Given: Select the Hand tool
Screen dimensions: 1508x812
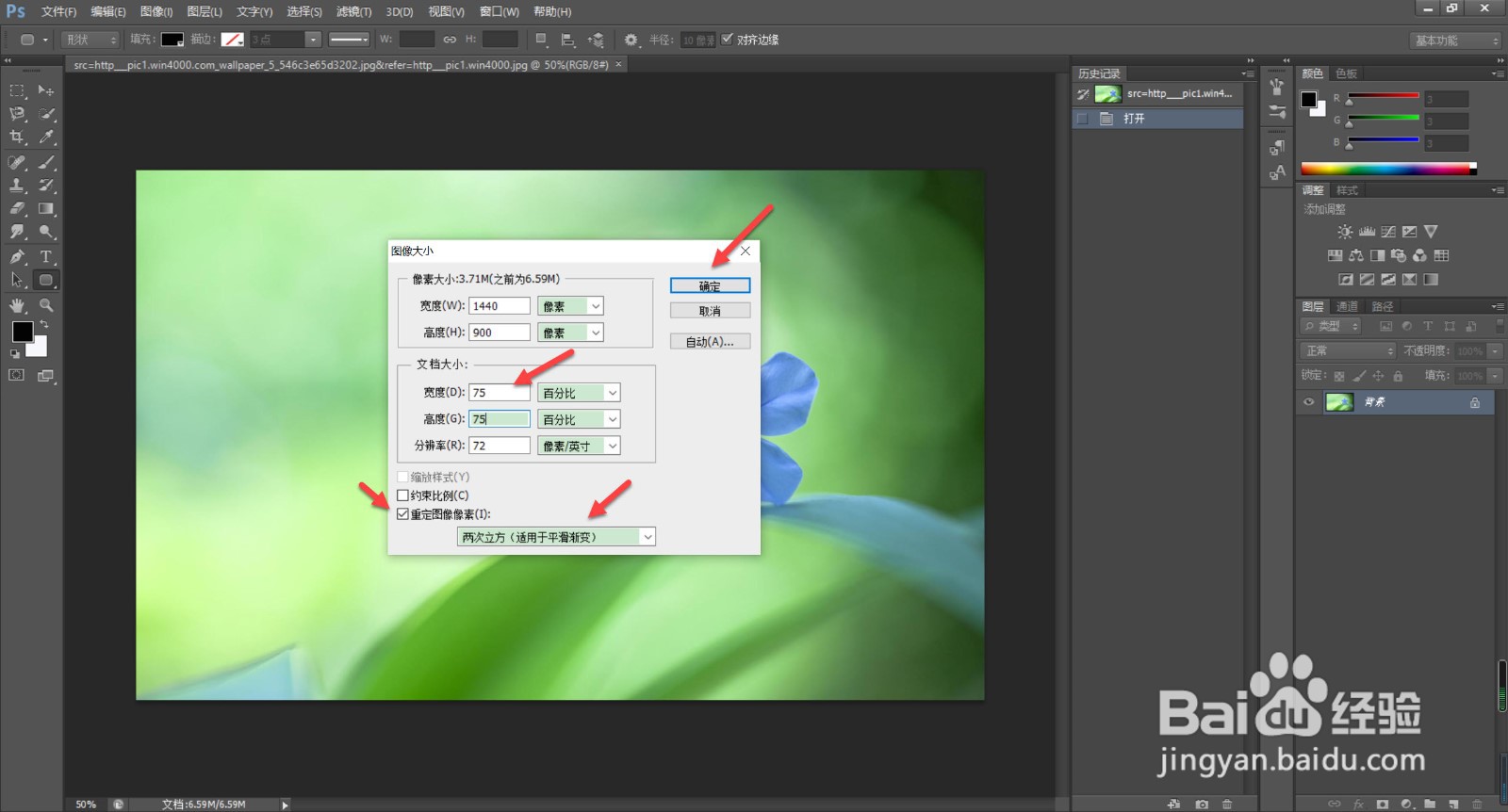Looking at the screenshot, I should tap(17, 305).
